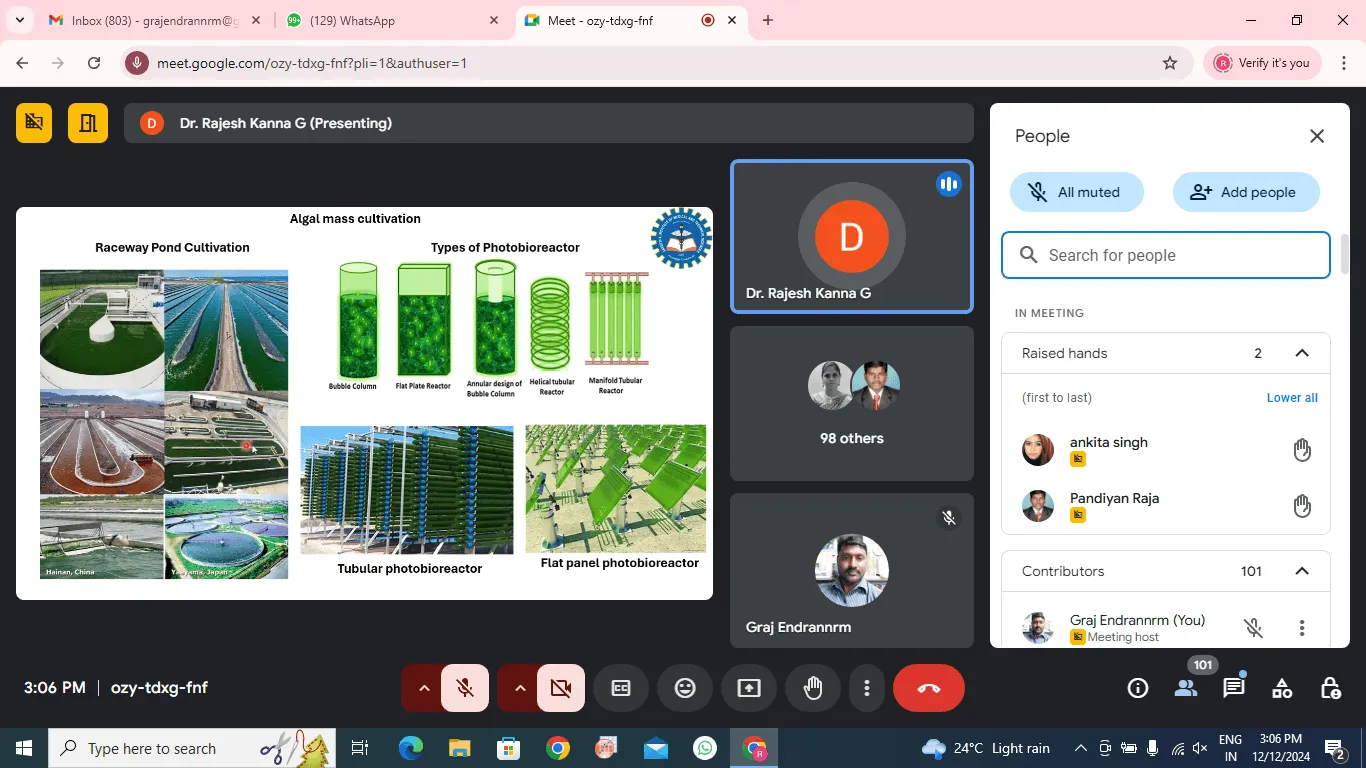Toggle the microphone mute button
This screenshot has height=768, width=1366.
coord(465,688)
